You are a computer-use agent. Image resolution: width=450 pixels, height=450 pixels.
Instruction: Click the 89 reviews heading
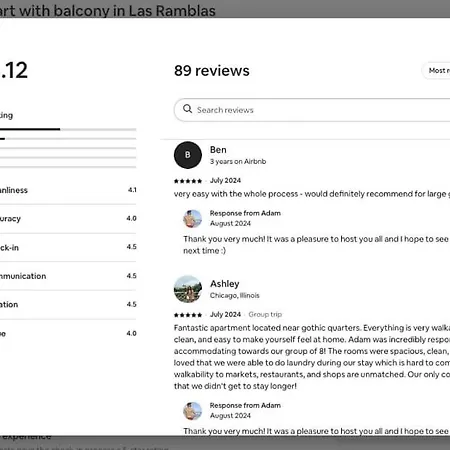[212, 71]
